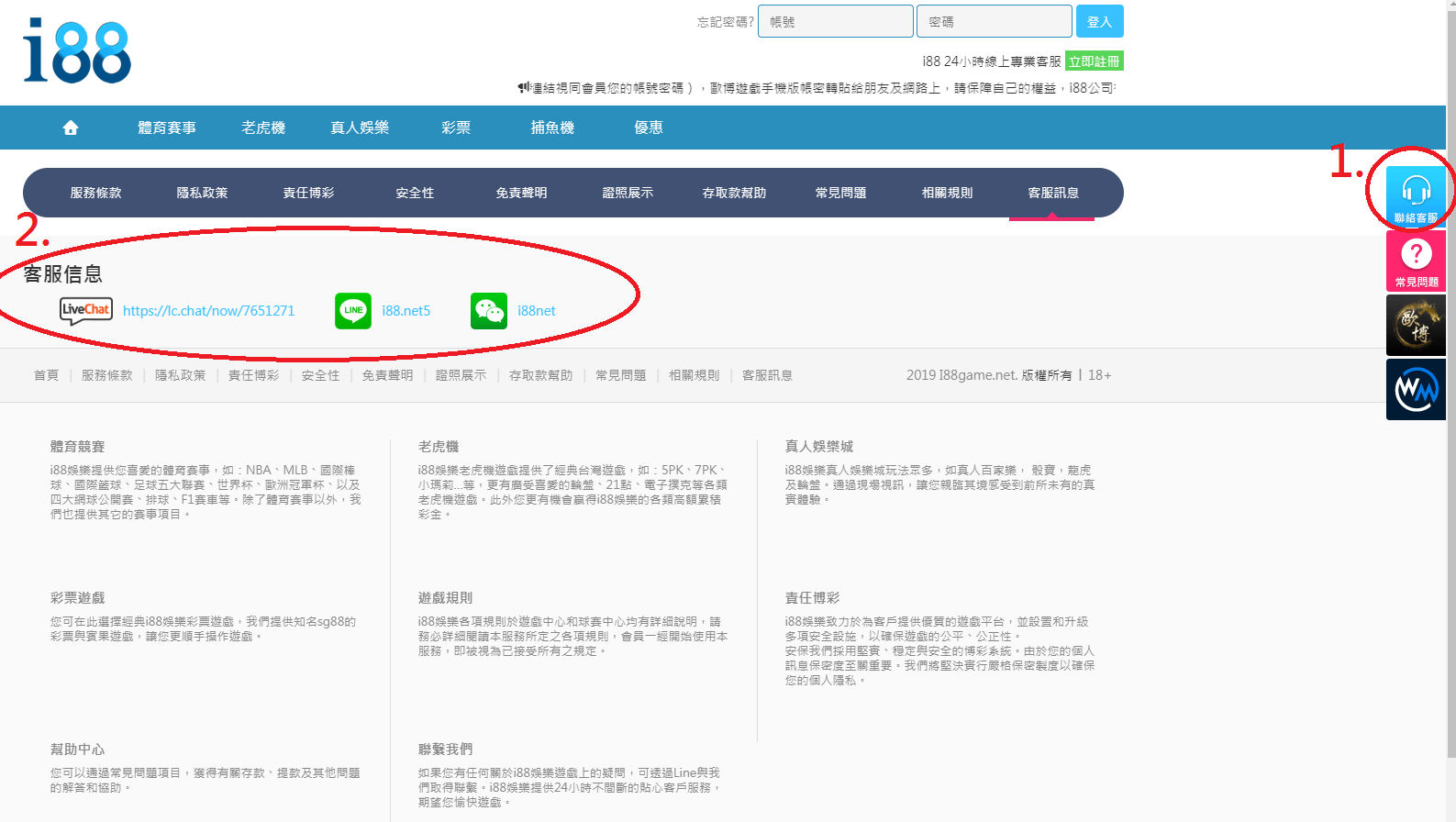Switch to the 常見問題 tab
The width and height of the screenshot is (1456, 822).
(x=841, y=193)
